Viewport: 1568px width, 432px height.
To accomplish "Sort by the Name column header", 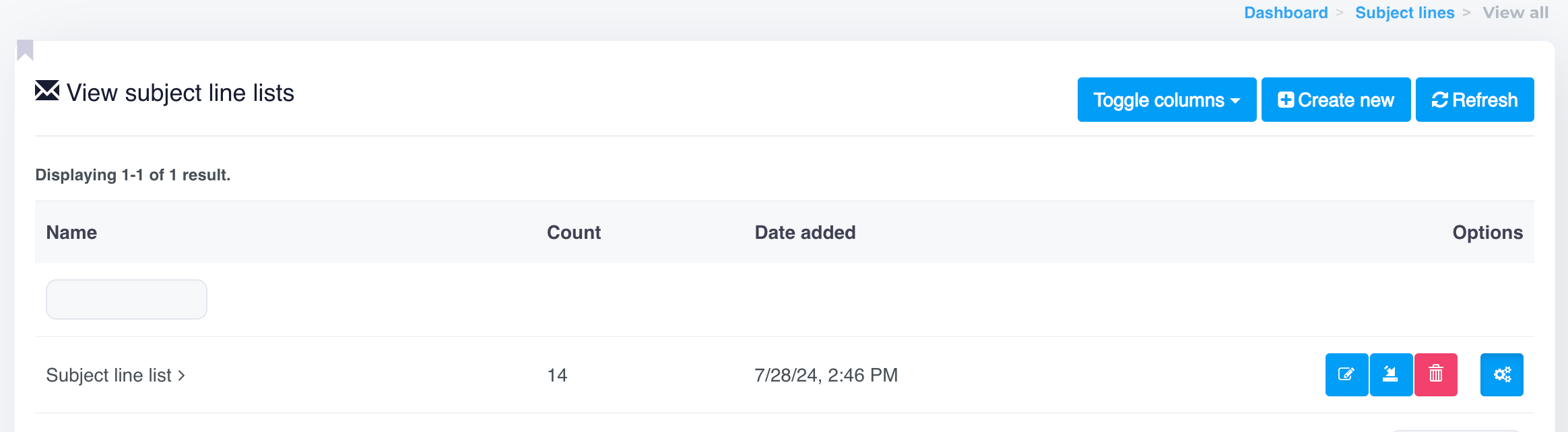I will (71, 232).
